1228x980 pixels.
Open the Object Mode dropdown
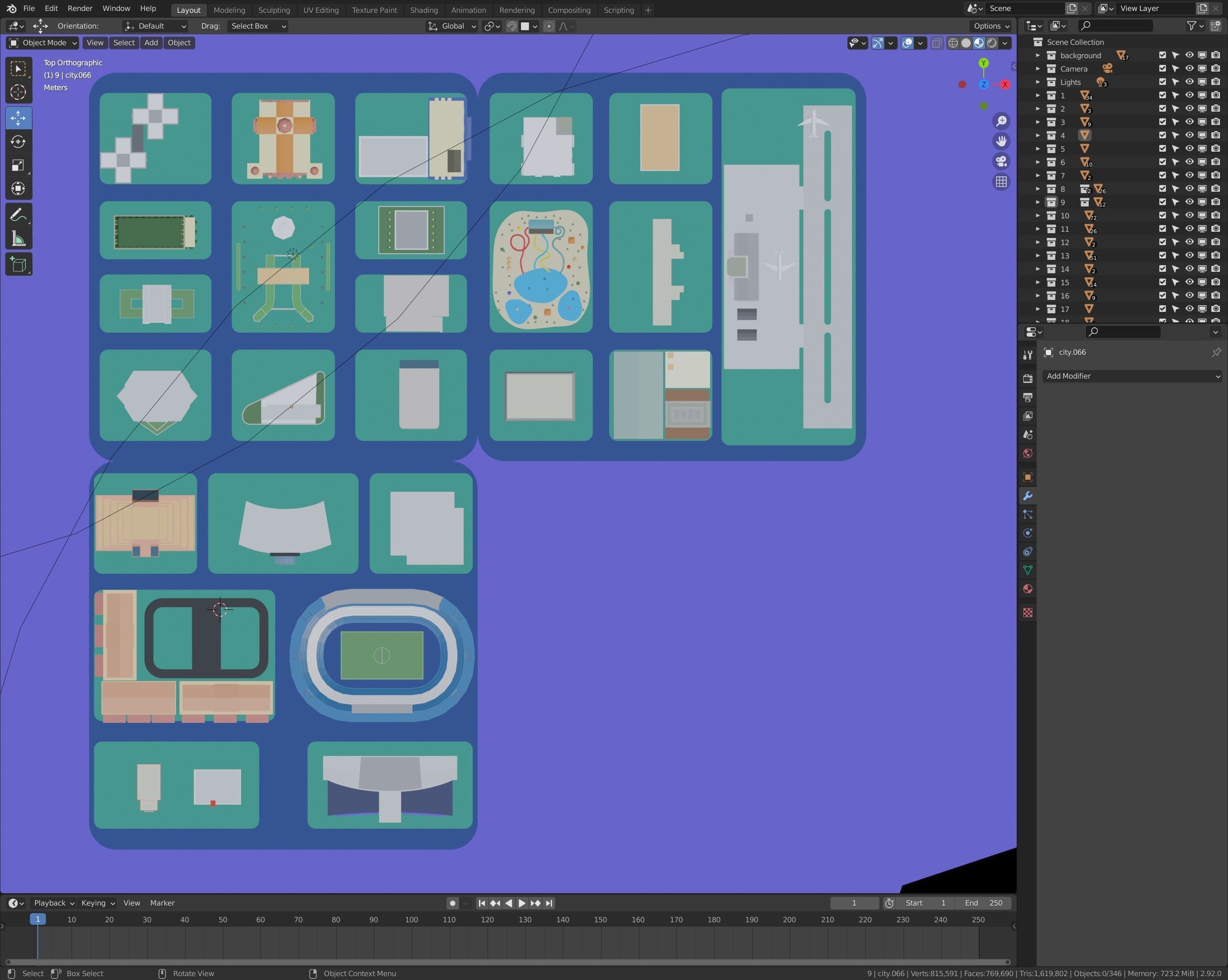tap(43, 43)
